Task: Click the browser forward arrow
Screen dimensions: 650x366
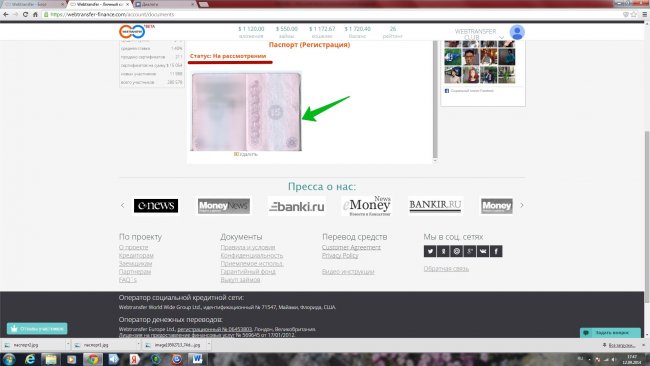Action: point(15,14)
